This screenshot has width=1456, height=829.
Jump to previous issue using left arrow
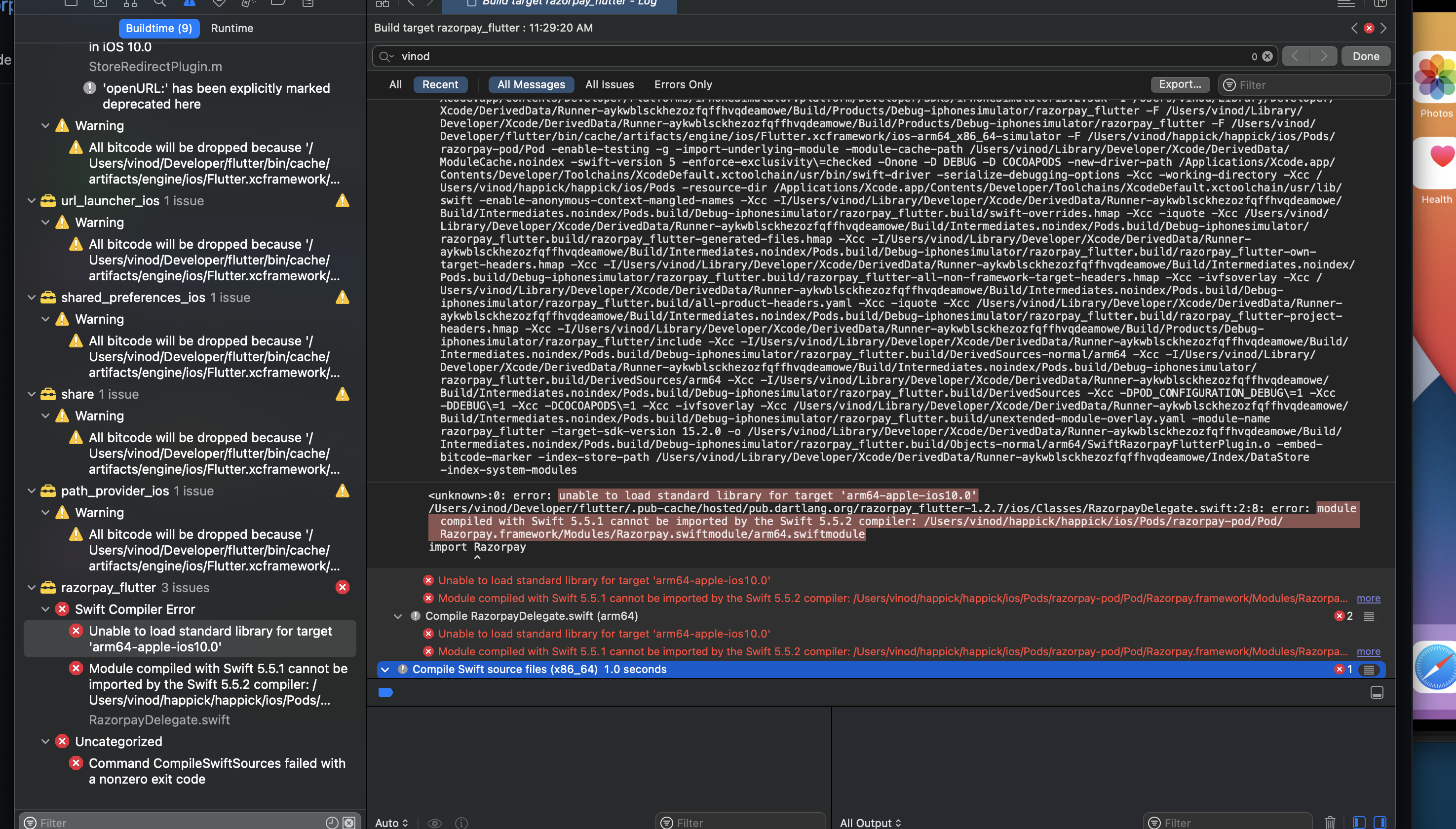[x=1355, y=28]
